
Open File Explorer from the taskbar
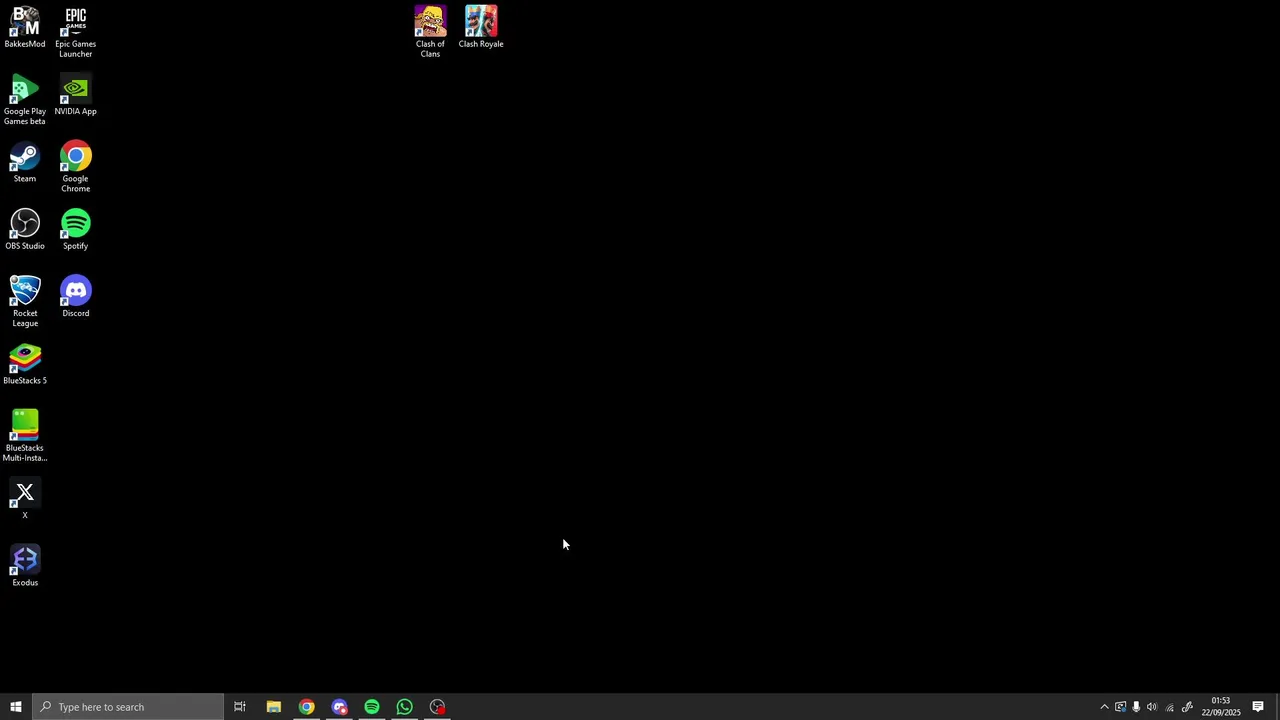click(273, 707)
